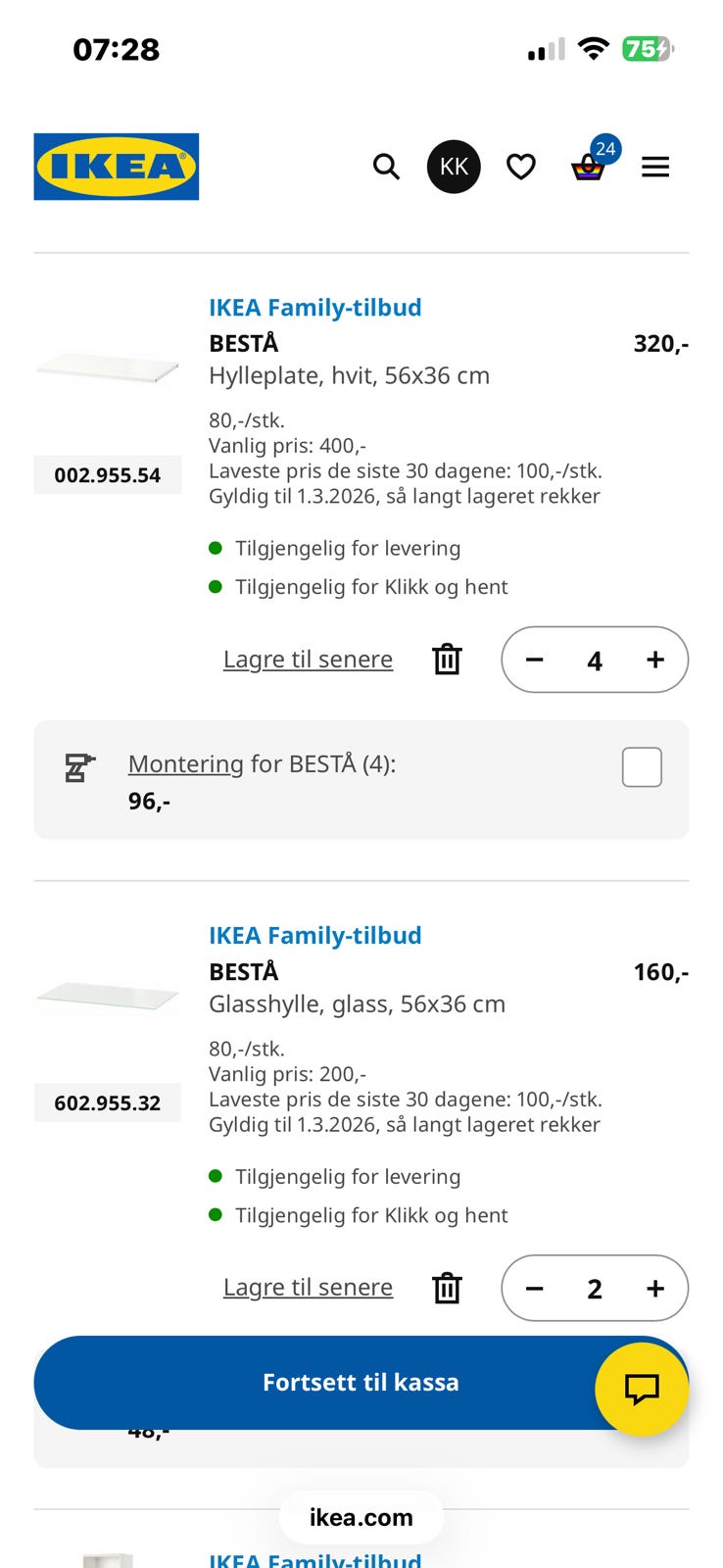Edit the Hylleplate quantity field showing 4
This screenshot has width=723, height=1568.
pyautogui.click(x=595, y=661)
